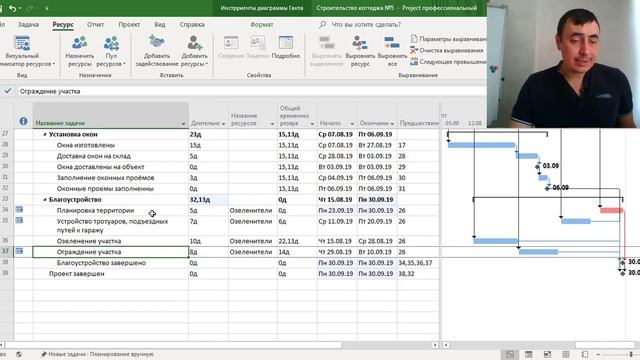Viewport: 640px width, 360px height.
Task: Click Level All icon
Action: 392,43
